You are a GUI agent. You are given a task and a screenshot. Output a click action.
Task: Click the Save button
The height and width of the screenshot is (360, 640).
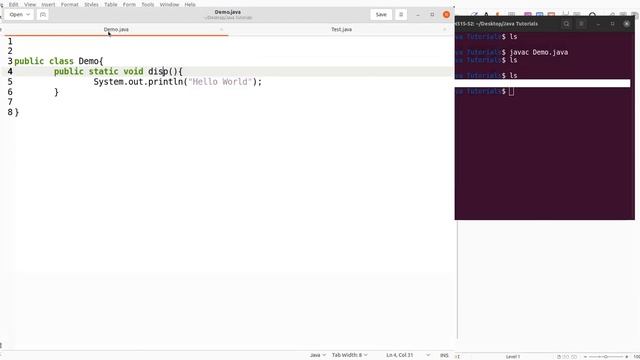[x=381, y=15]
